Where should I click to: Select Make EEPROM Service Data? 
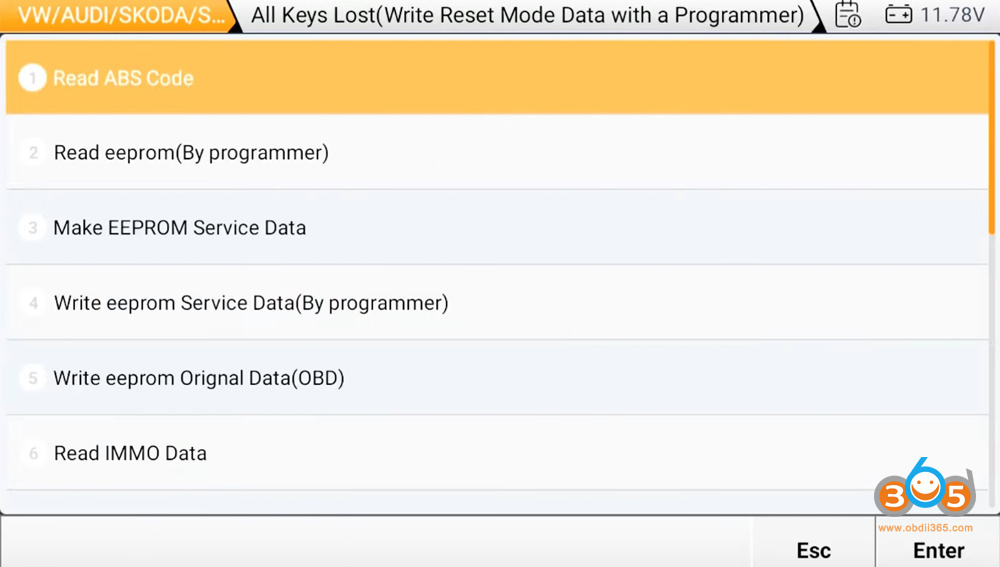pyautogui.click(x=180, y=228)
